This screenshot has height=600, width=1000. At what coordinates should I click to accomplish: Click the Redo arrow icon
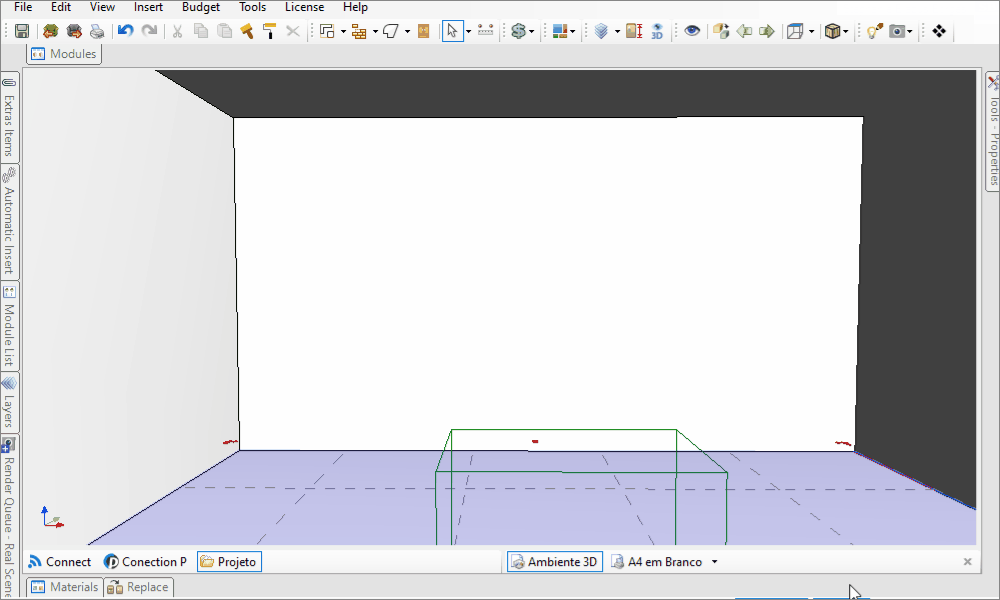pyautogui.click(x=149, y=31)
